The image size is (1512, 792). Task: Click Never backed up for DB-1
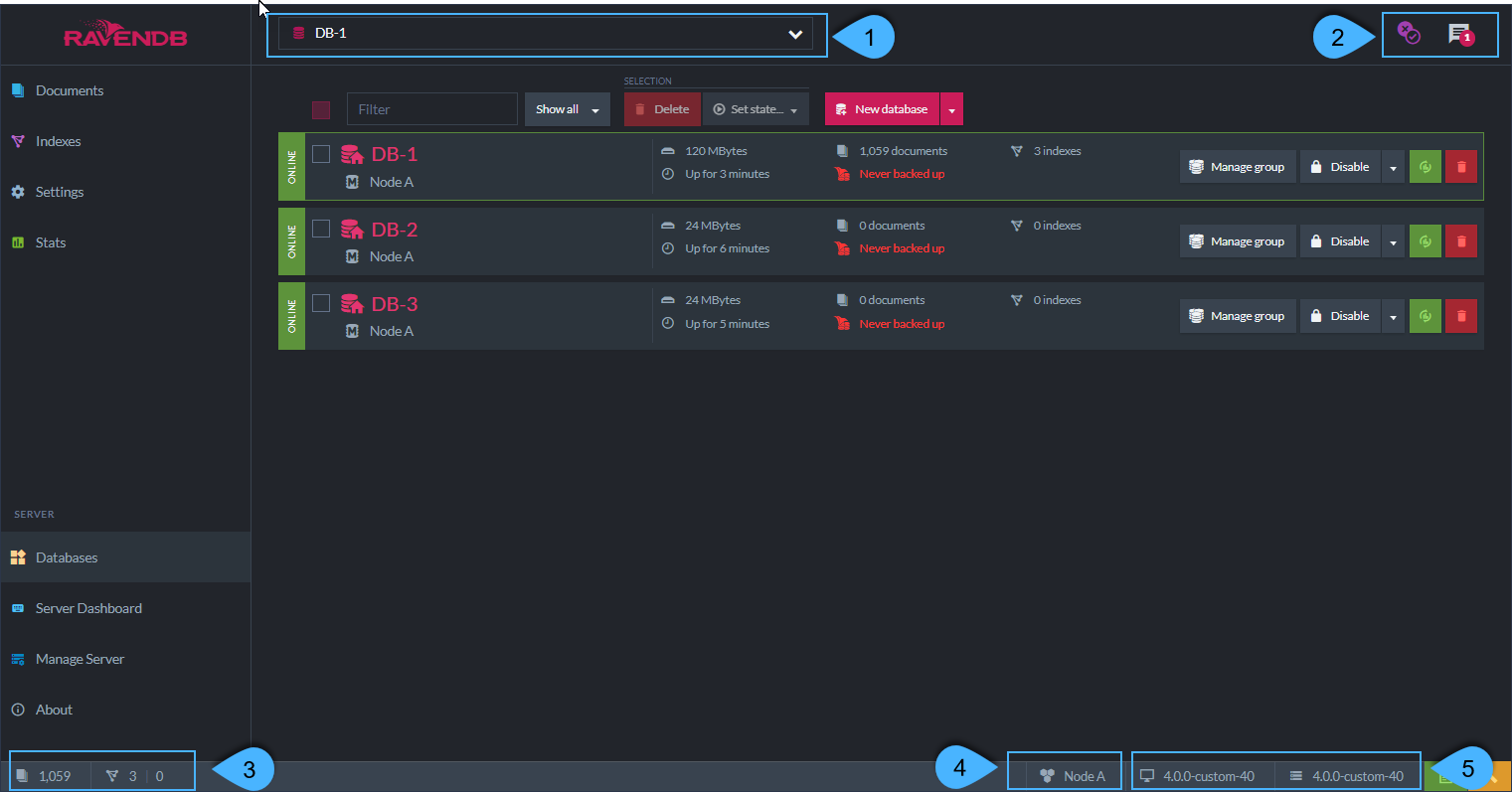(x=902, y=174)
